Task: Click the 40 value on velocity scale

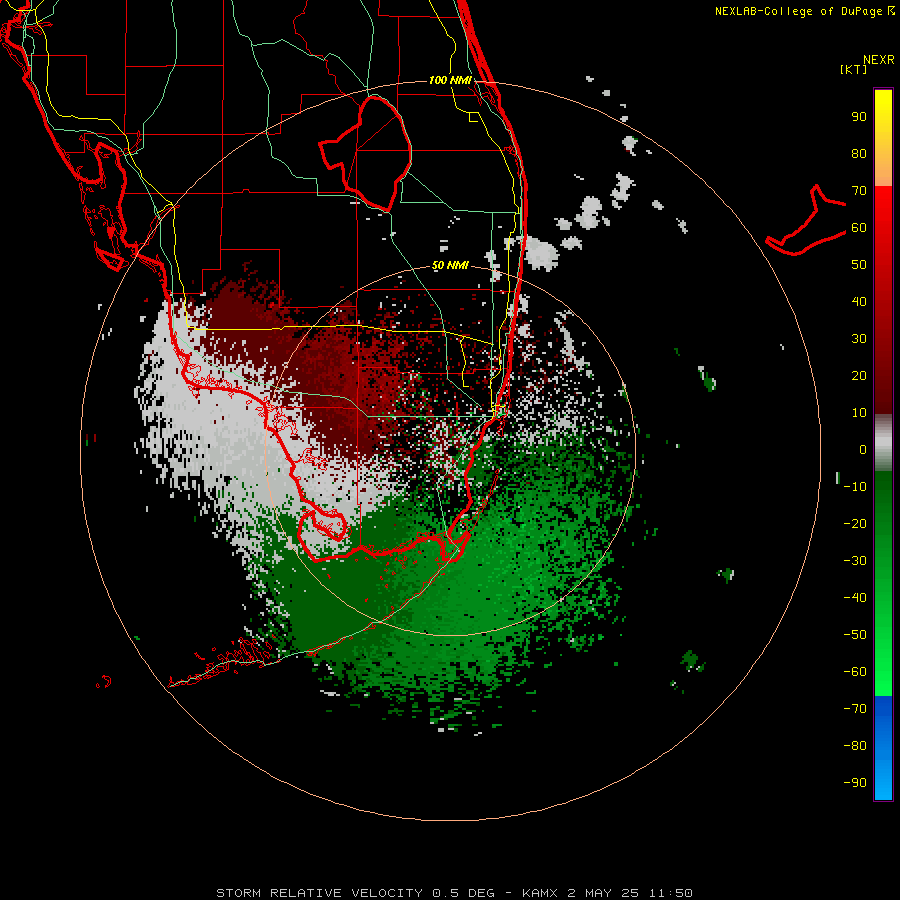Action: [859, 302]
